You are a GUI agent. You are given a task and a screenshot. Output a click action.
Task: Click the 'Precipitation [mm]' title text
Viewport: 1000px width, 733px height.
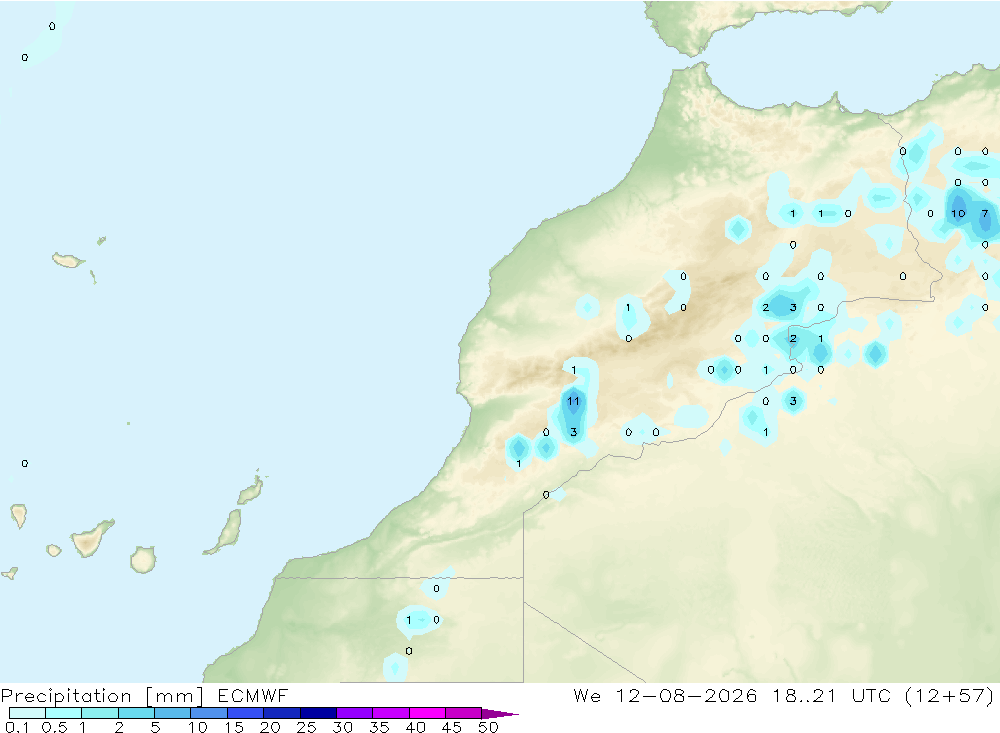(x=102, y=696)
